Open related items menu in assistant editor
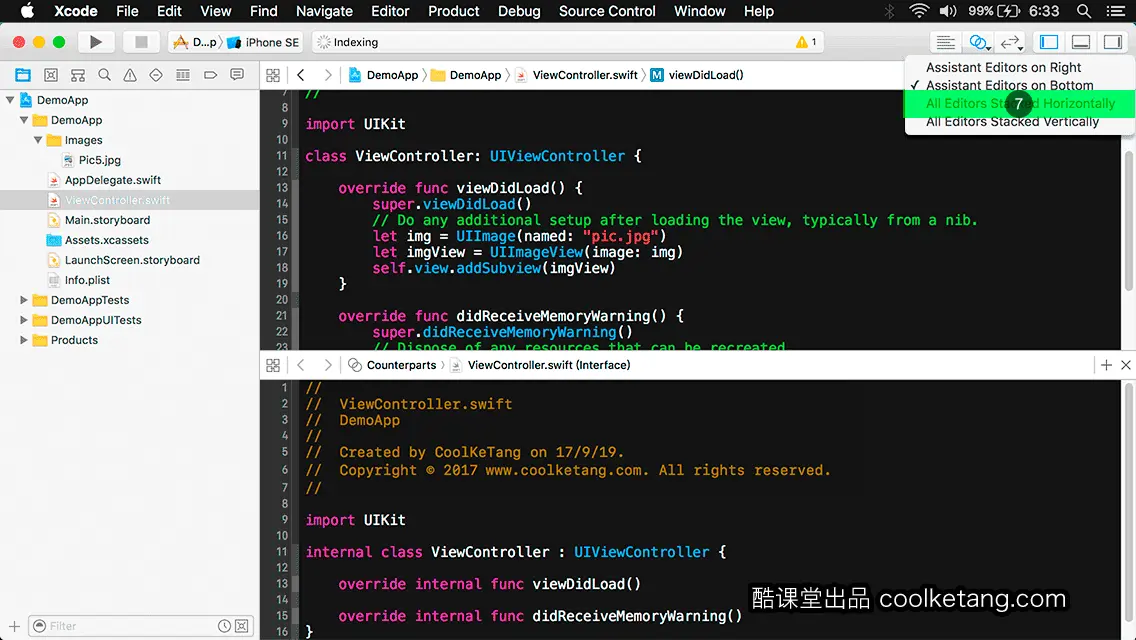1136x640 pixels. pyautogui.click(x=273, y=365)
